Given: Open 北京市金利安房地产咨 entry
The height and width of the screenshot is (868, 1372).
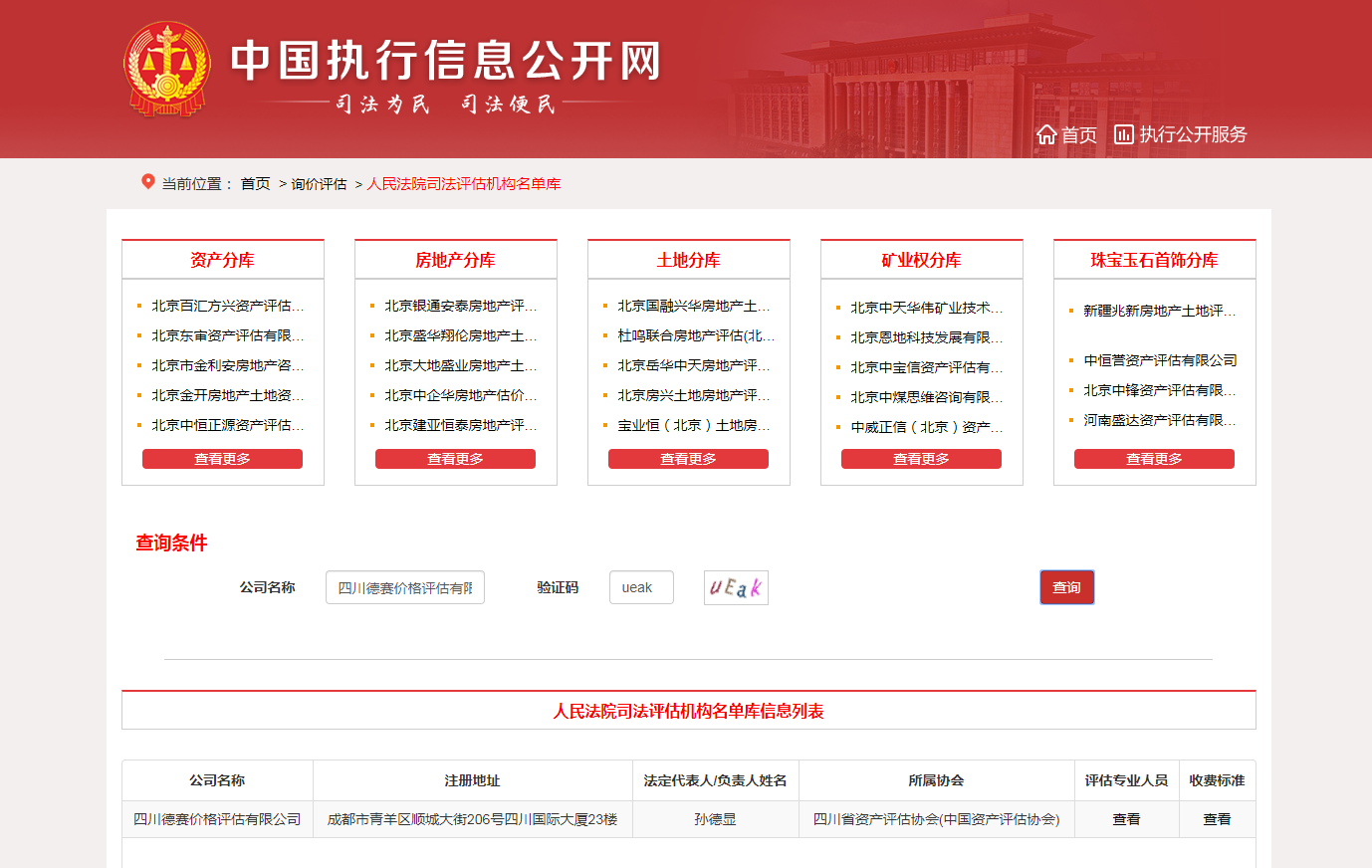Looking at the screenshot, I should 228,365.
